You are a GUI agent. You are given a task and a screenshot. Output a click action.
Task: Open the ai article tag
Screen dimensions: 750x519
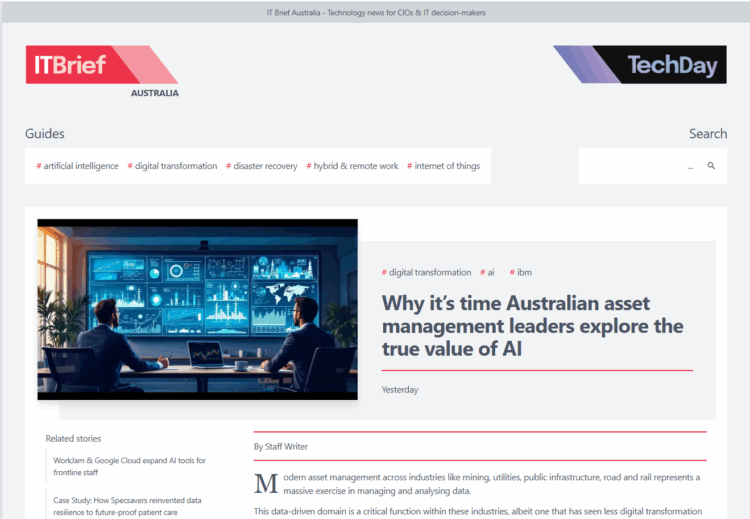coord(487,272)
